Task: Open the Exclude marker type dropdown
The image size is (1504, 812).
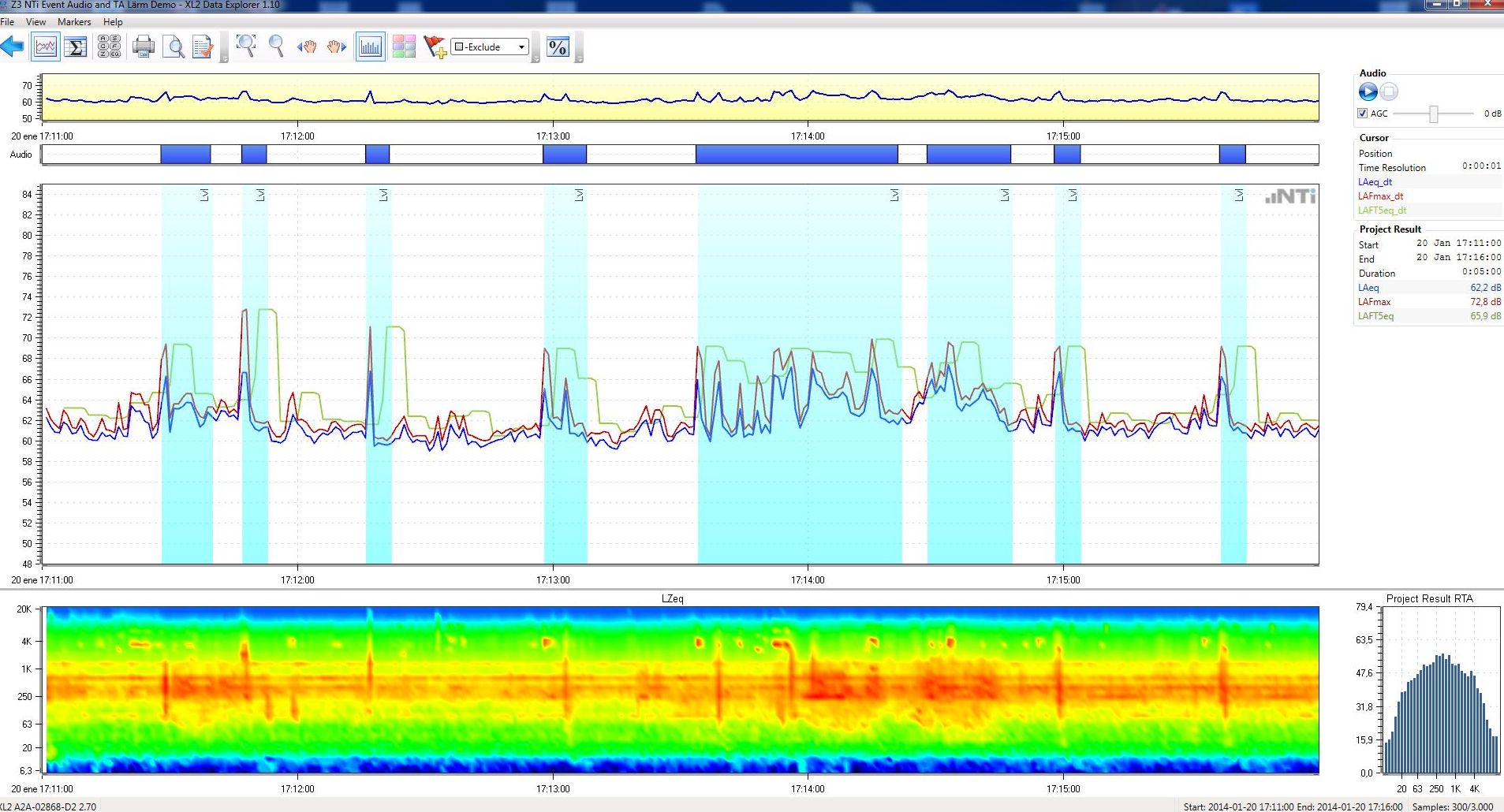Action: 490,47
